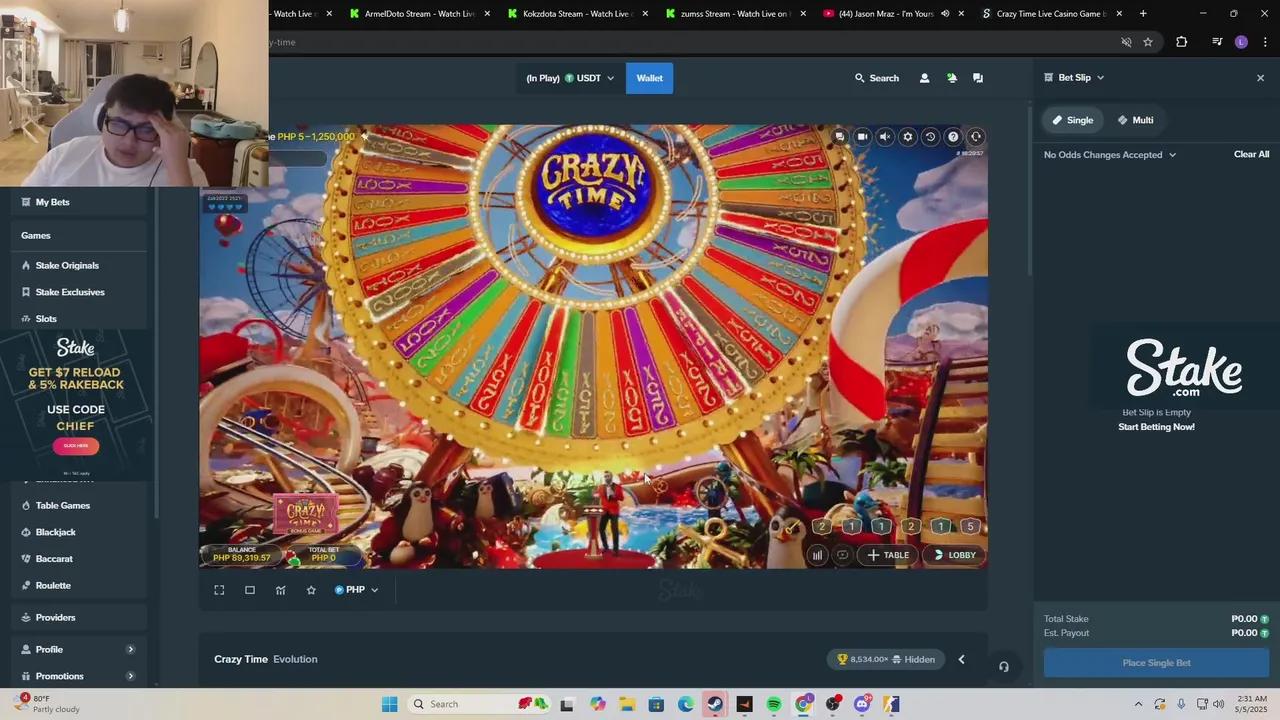
Task: Open a new browser tab
Action: pyautogui.click(x=1143, y=14)
